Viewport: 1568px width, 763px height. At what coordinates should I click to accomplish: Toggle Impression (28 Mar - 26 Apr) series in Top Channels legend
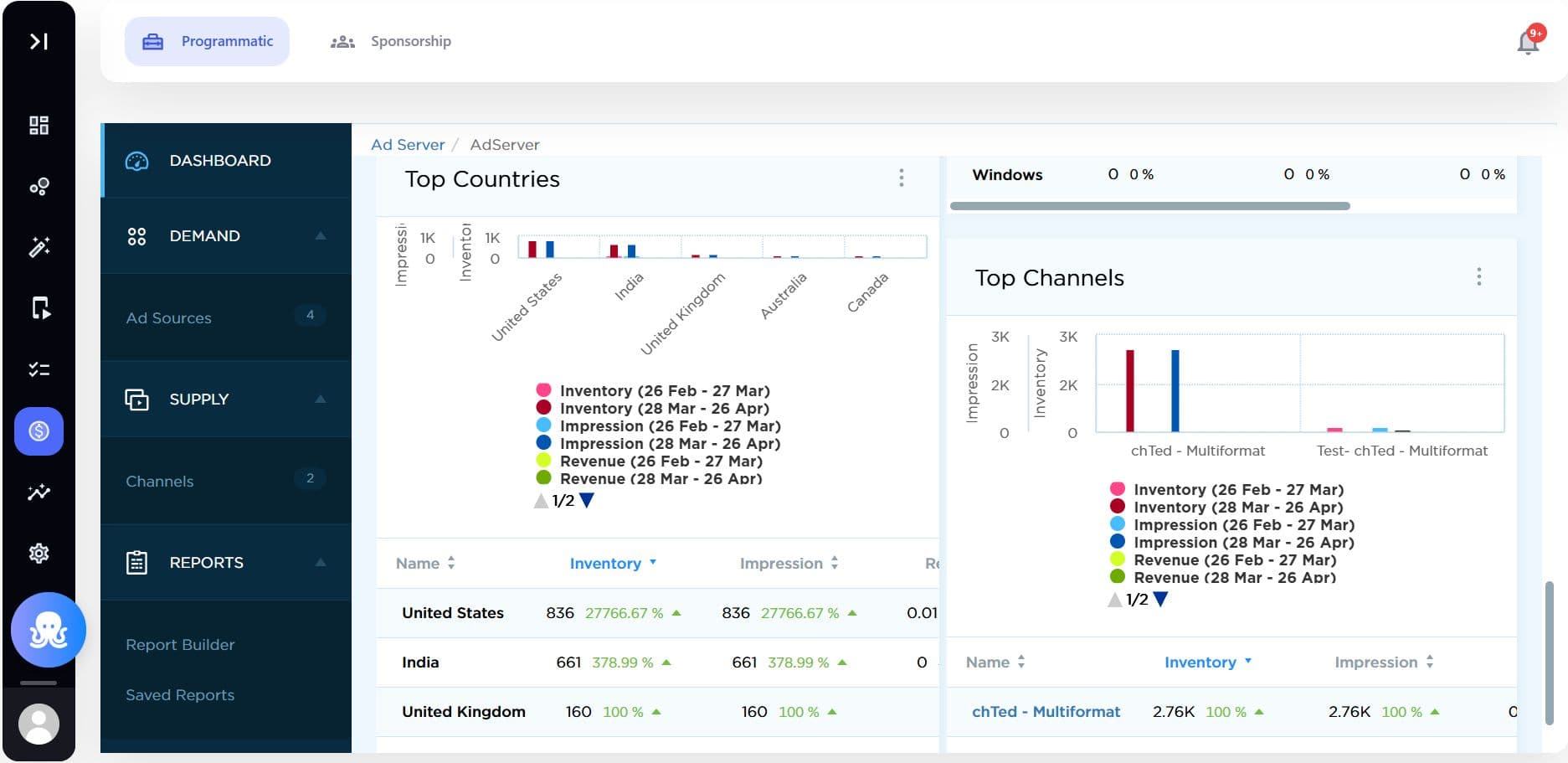point(1232,542)
